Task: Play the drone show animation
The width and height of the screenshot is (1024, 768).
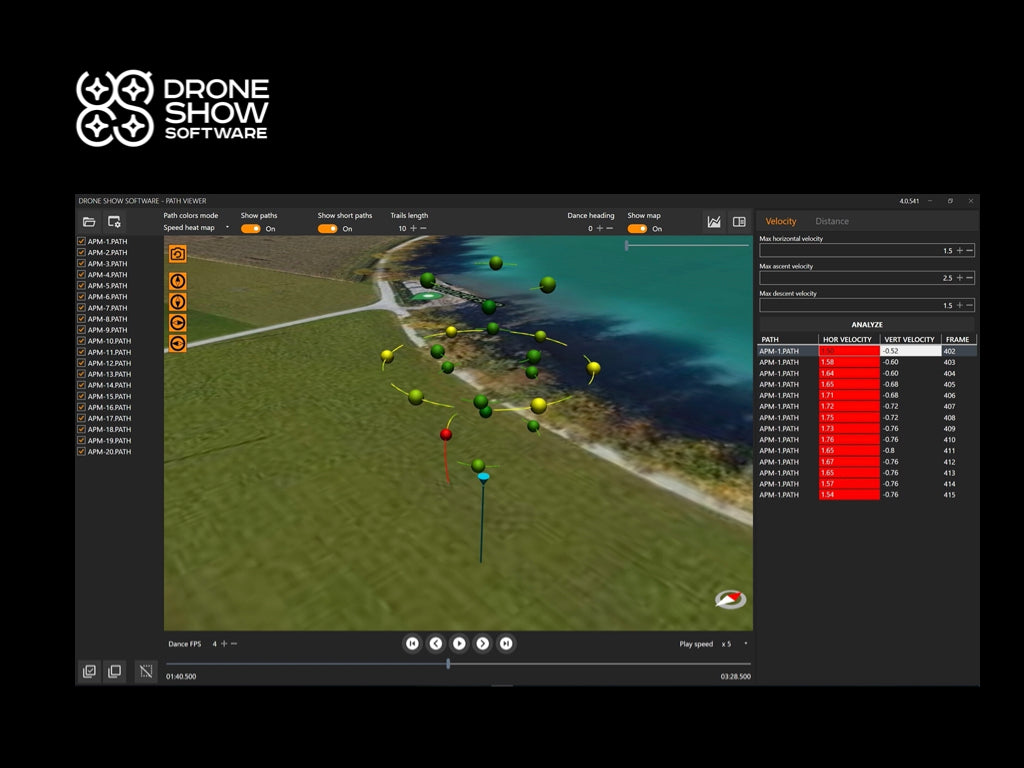Action: coord(459,643)
